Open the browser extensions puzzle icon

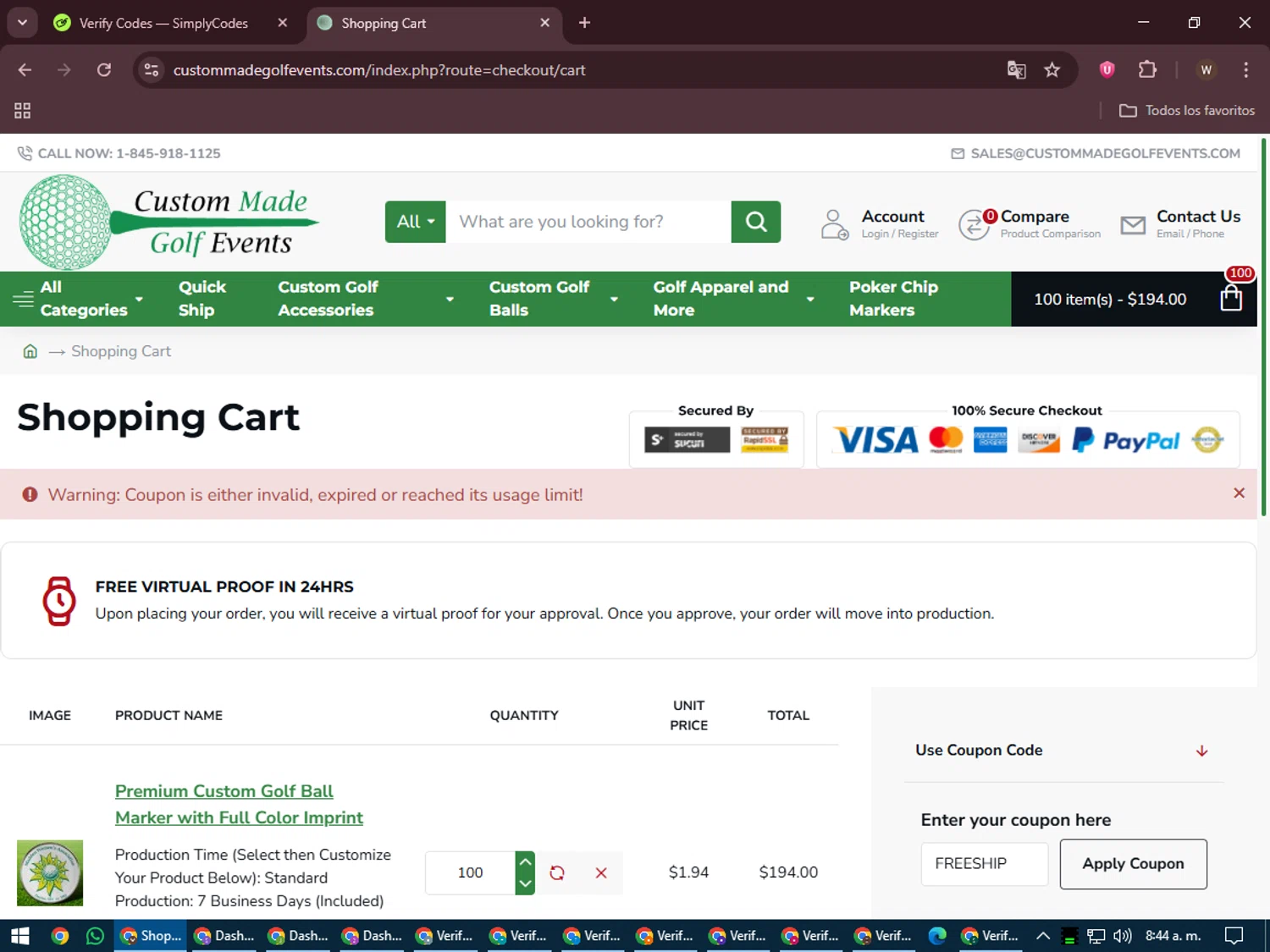(x=1147, y=69)
